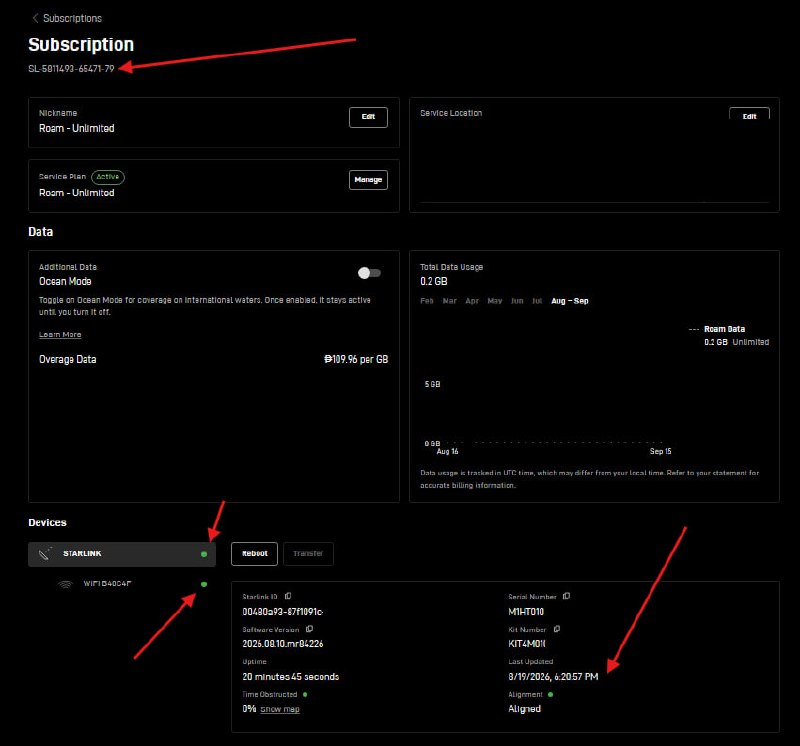Click uptime value 20 minutes 45 seconds
Screen dimensions: 800x746
click(x=291, y=677)
